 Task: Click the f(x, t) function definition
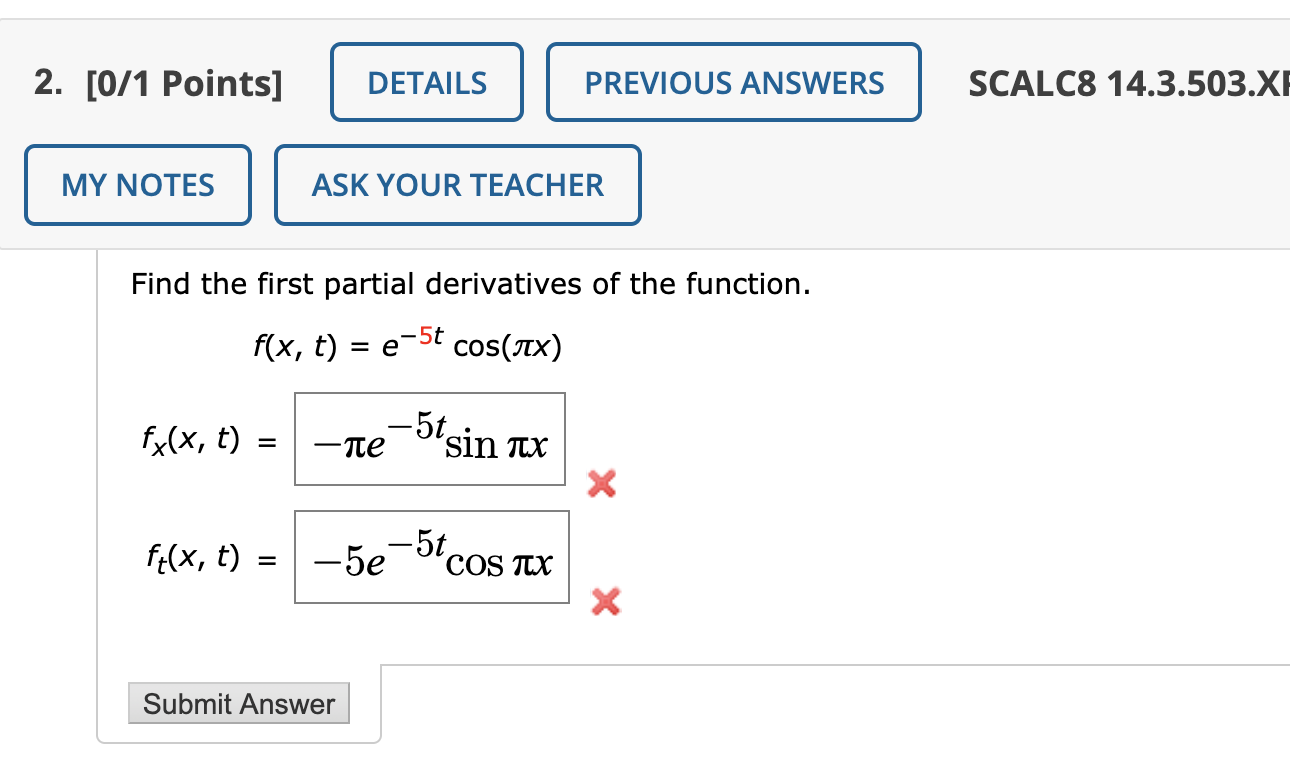407,345
